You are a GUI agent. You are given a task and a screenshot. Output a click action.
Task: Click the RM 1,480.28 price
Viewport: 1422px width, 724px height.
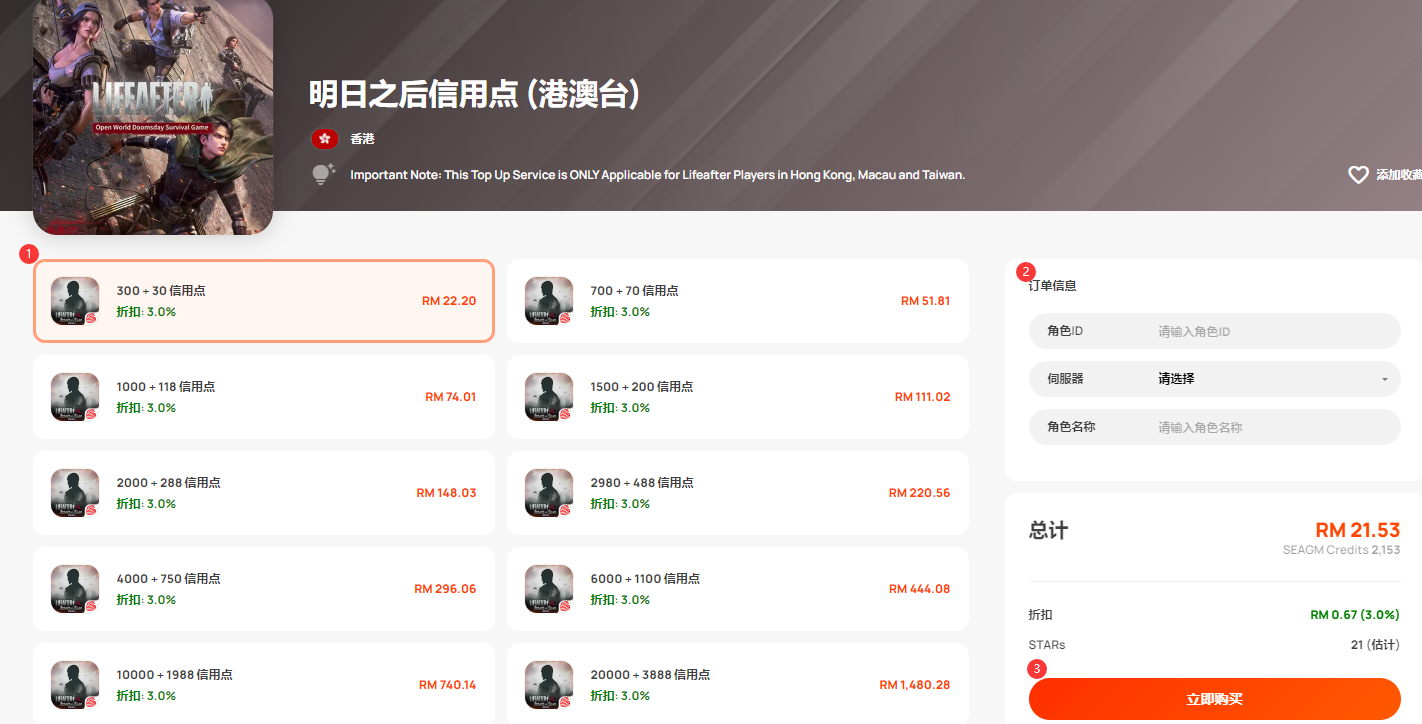(915, 685)
